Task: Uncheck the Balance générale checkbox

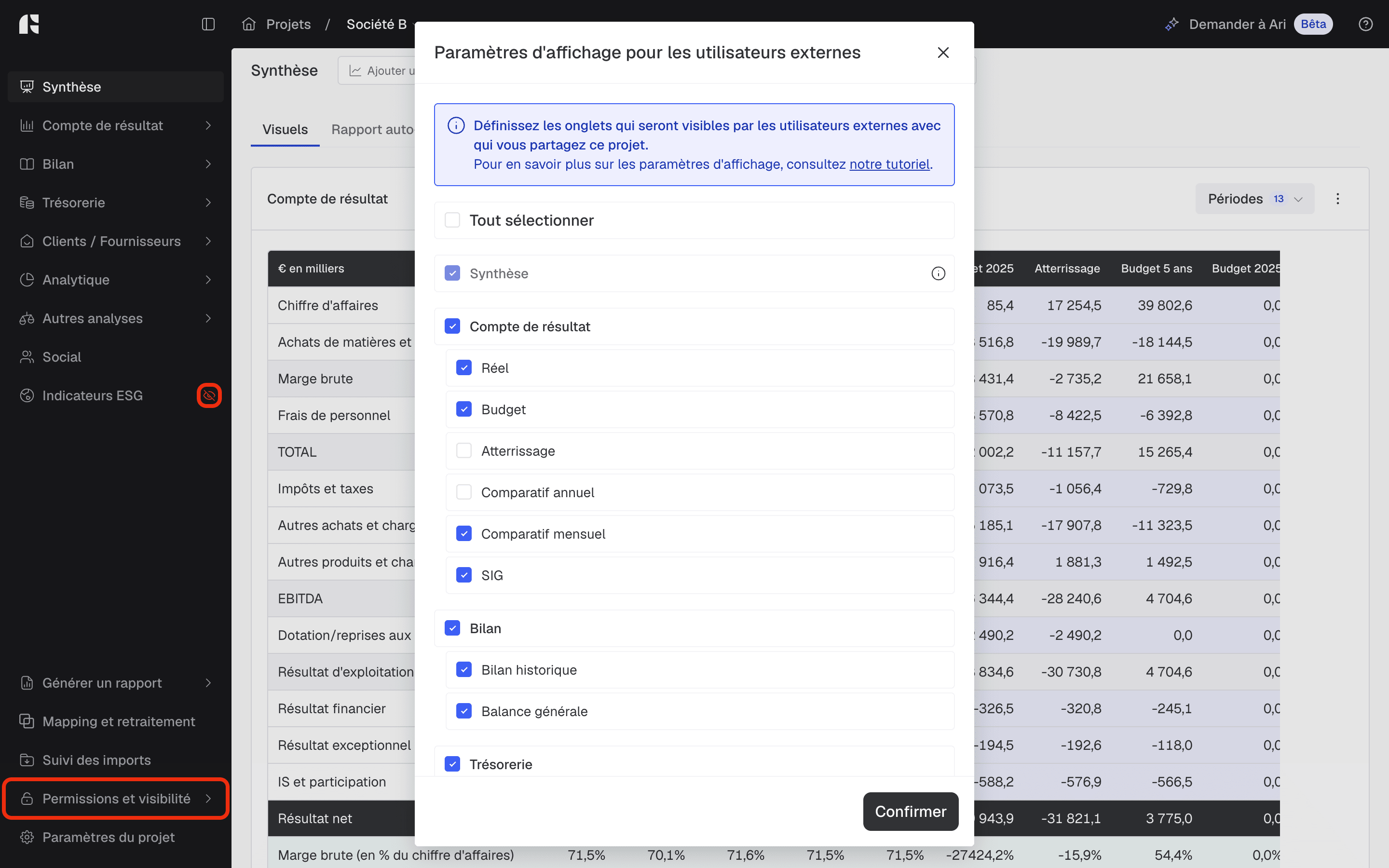Action: click(464, 711)
